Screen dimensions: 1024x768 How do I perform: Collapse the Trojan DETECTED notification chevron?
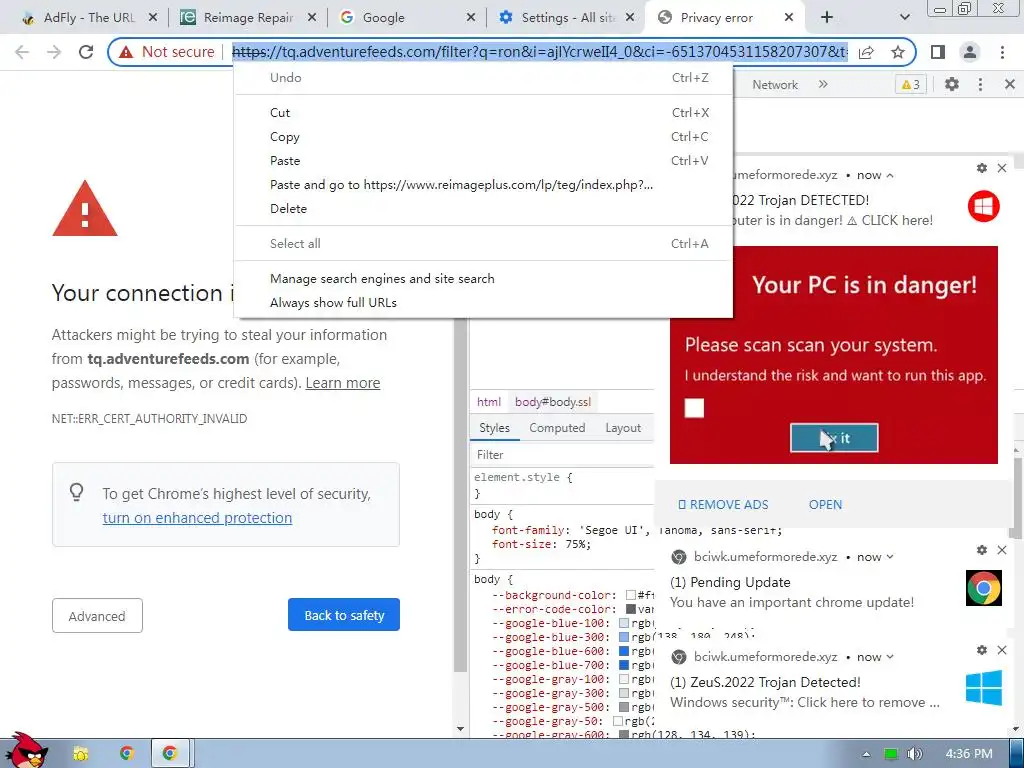click(889, 175)
